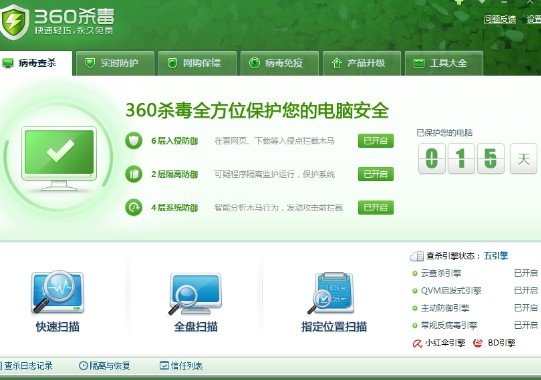This screenshot has height=380, width=541.
Task: Open the 产品升级 tab
Action: [x=362, y=63]
